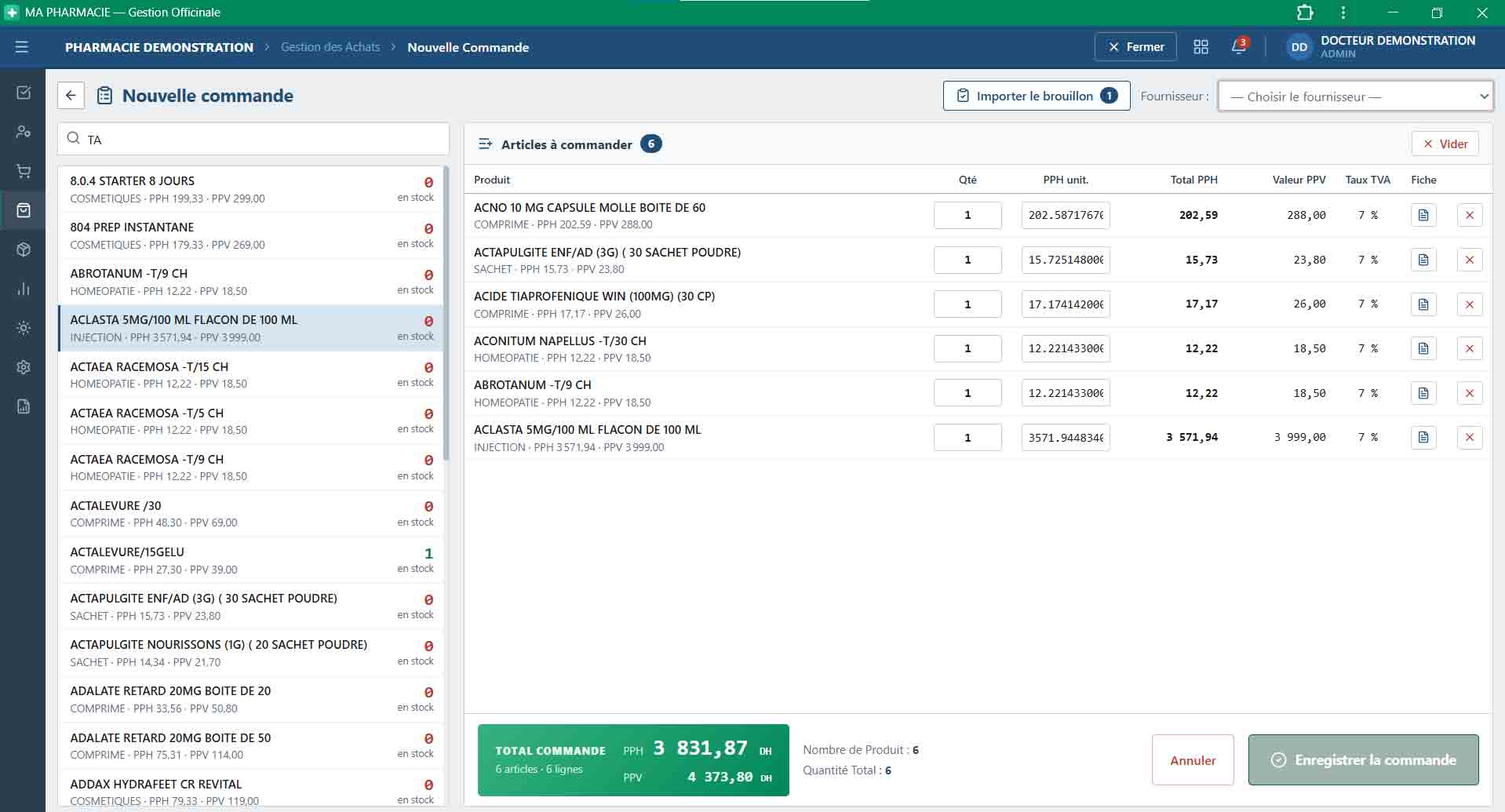This screenshot has height=812, width=1505.
Task: Edit PPH unit field for ACLASTA row
Action: click(x=1066, y=437)
